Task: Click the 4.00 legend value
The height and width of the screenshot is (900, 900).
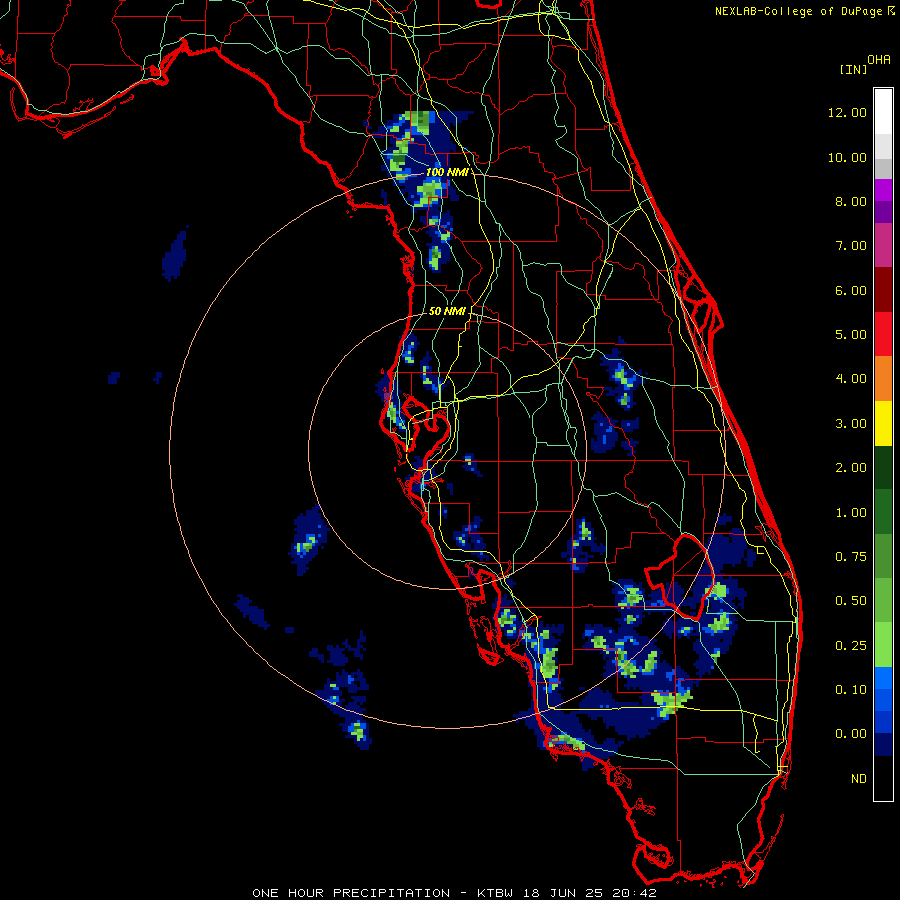Action: pyautogui.click(x=851, y=379)
